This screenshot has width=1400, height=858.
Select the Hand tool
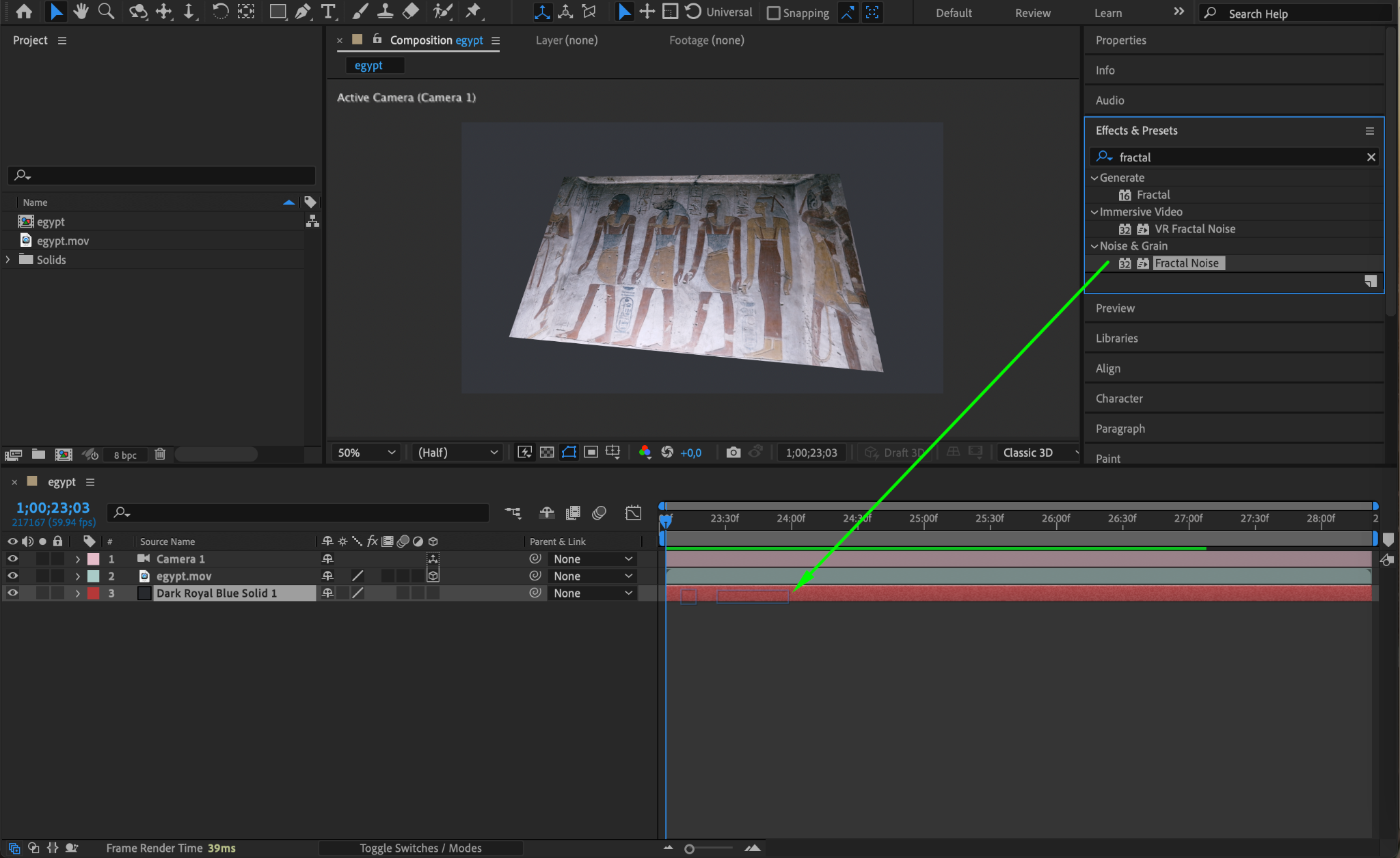81,12
